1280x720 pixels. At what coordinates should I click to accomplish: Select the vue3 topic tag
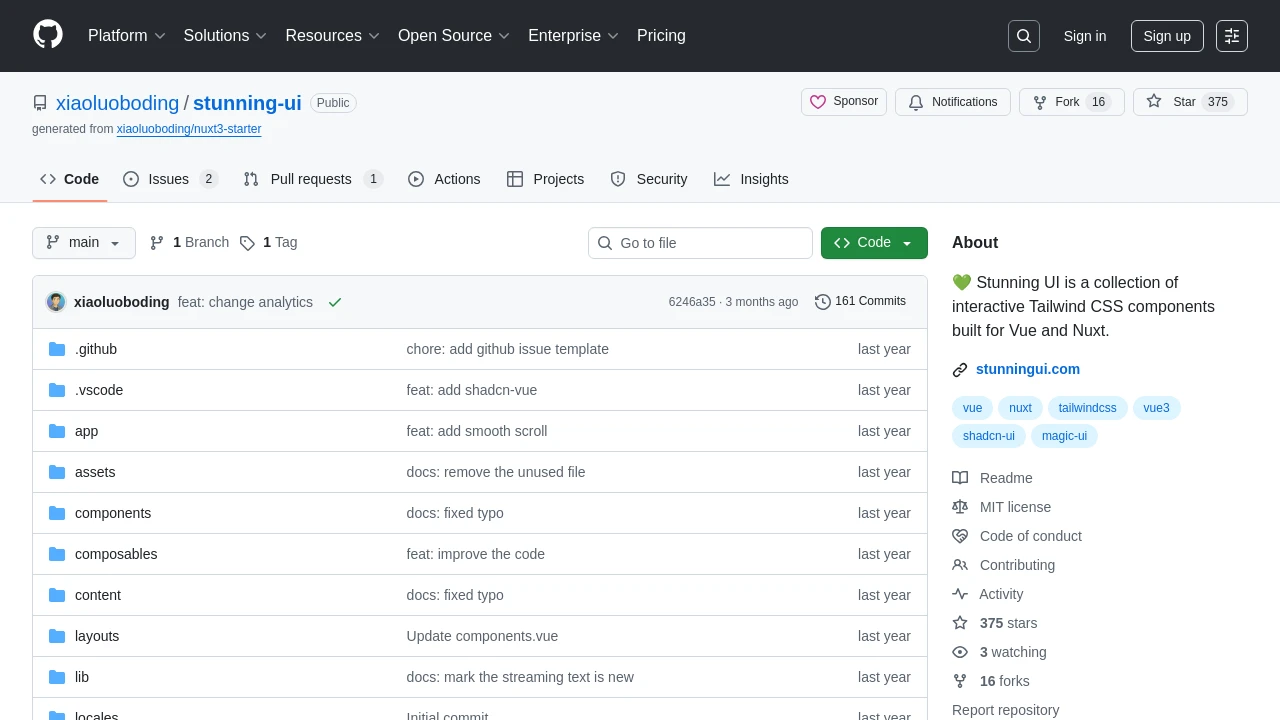(x=1156, y=408)
